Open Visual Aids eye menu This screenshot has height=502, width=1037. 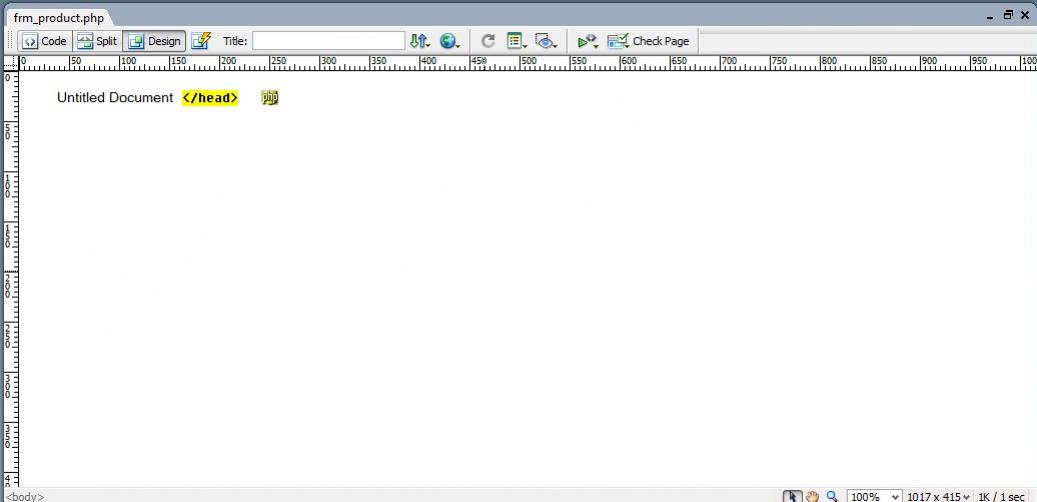click(x=546, y=41)
